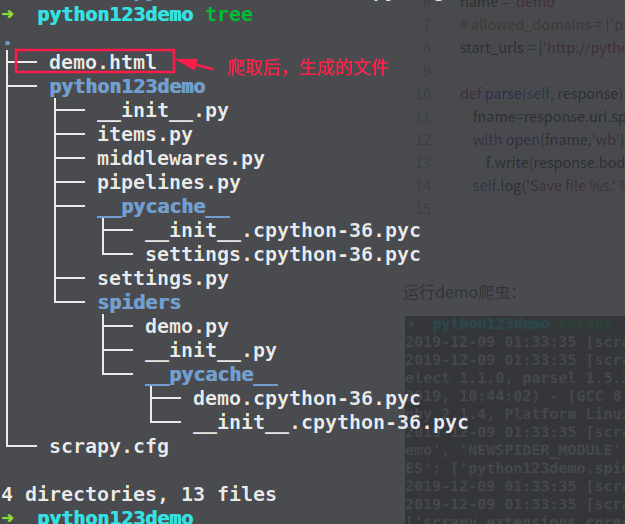Viewport: 625px width, 524px height.
Task: Click the 'tree' command text
Action: pos(229,15)
